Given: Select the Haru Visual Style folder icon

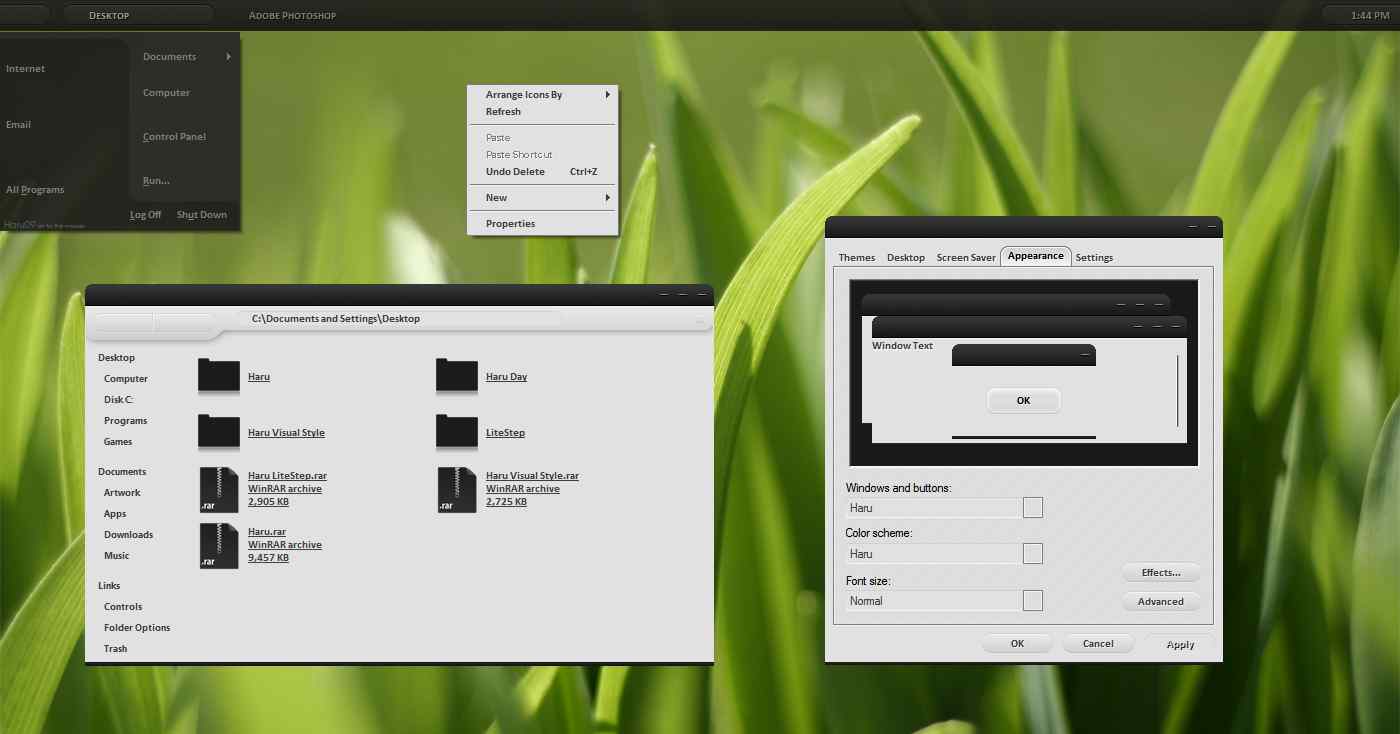Looking at the screenshot, I should (x=218, y=431).
